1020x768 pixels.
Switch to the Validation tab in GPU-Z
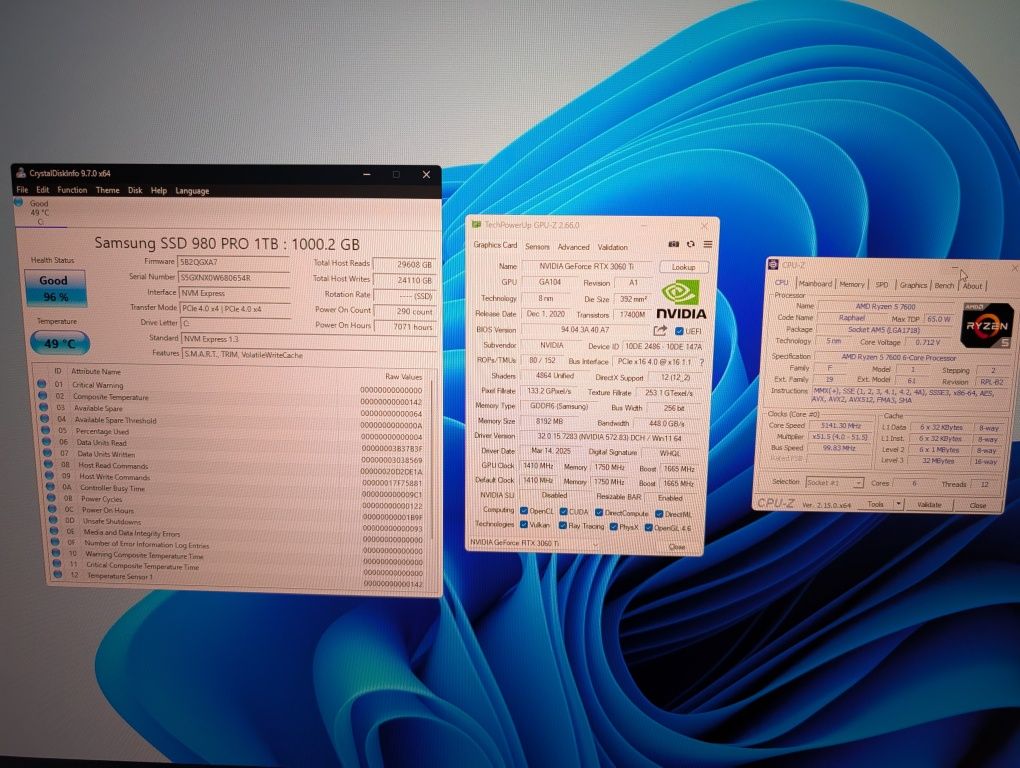tap(613, 247)
